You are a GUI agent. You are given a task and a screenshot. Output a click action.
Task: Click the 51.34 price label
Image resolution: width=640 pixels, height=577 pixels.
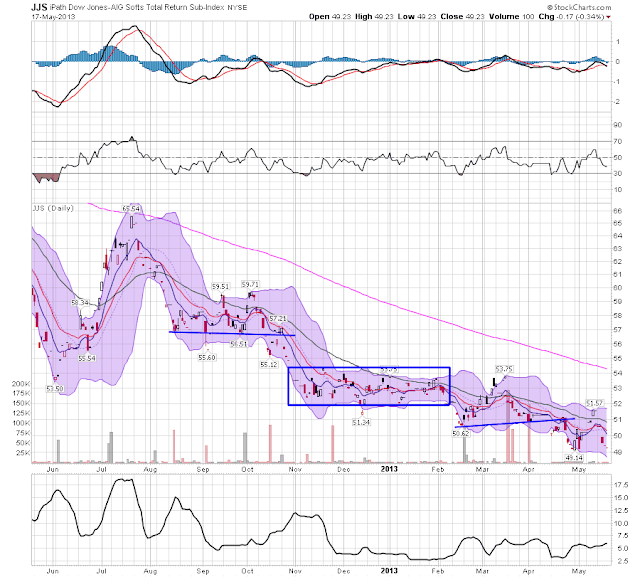point(361,422)
